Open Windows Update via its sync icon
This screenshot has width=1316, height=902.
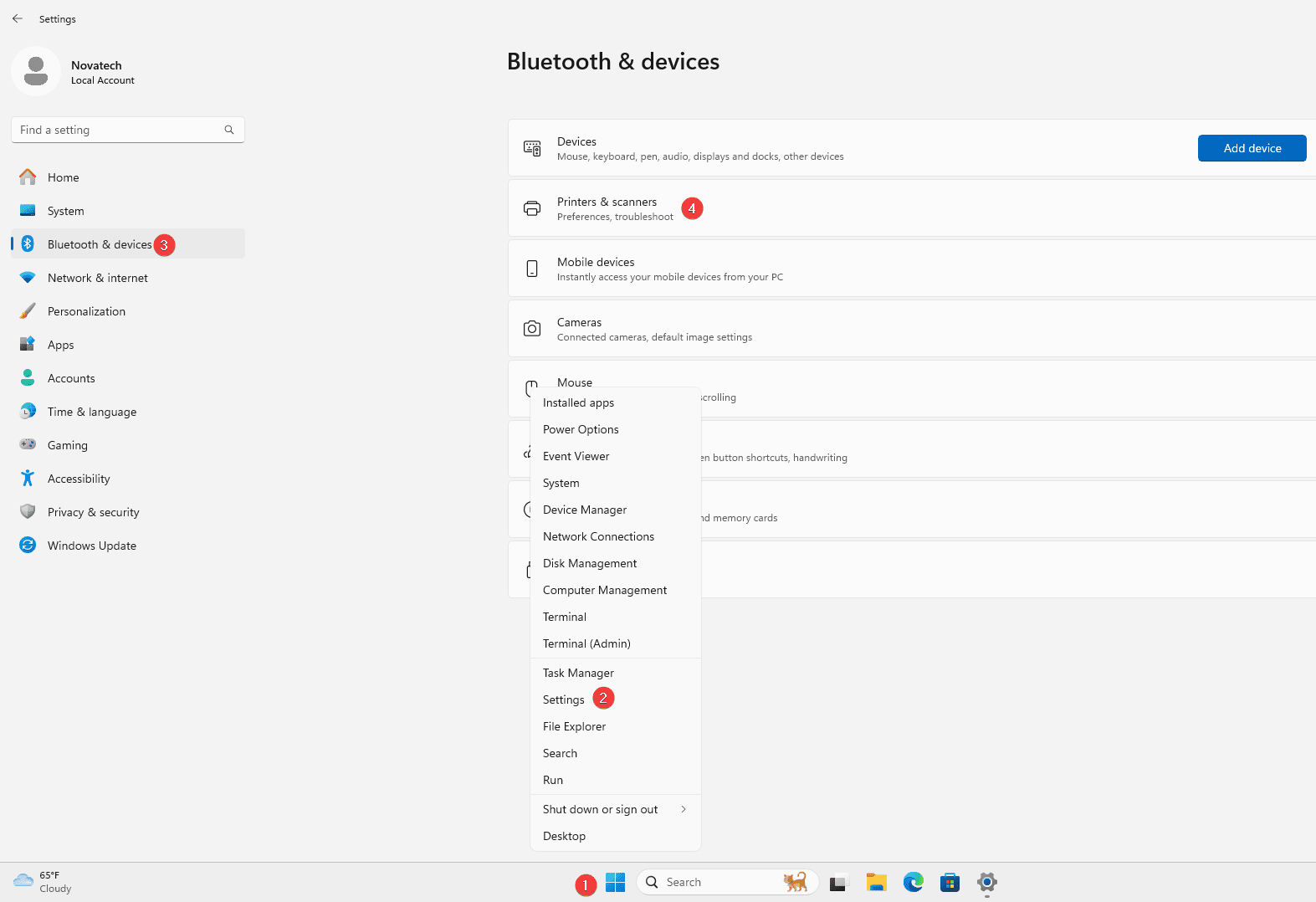28,546
